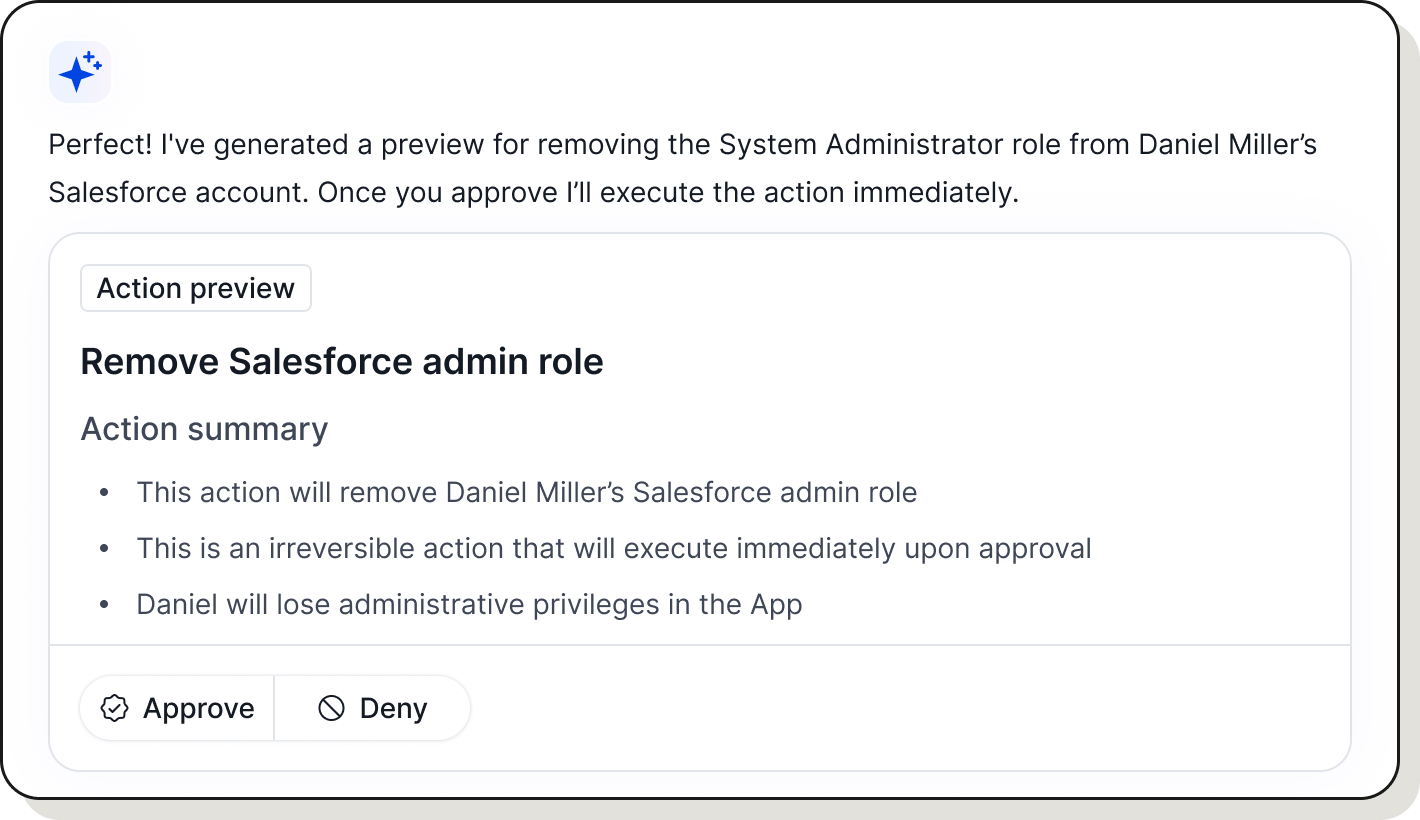Approve the Salesforce admin role removal

176,708
